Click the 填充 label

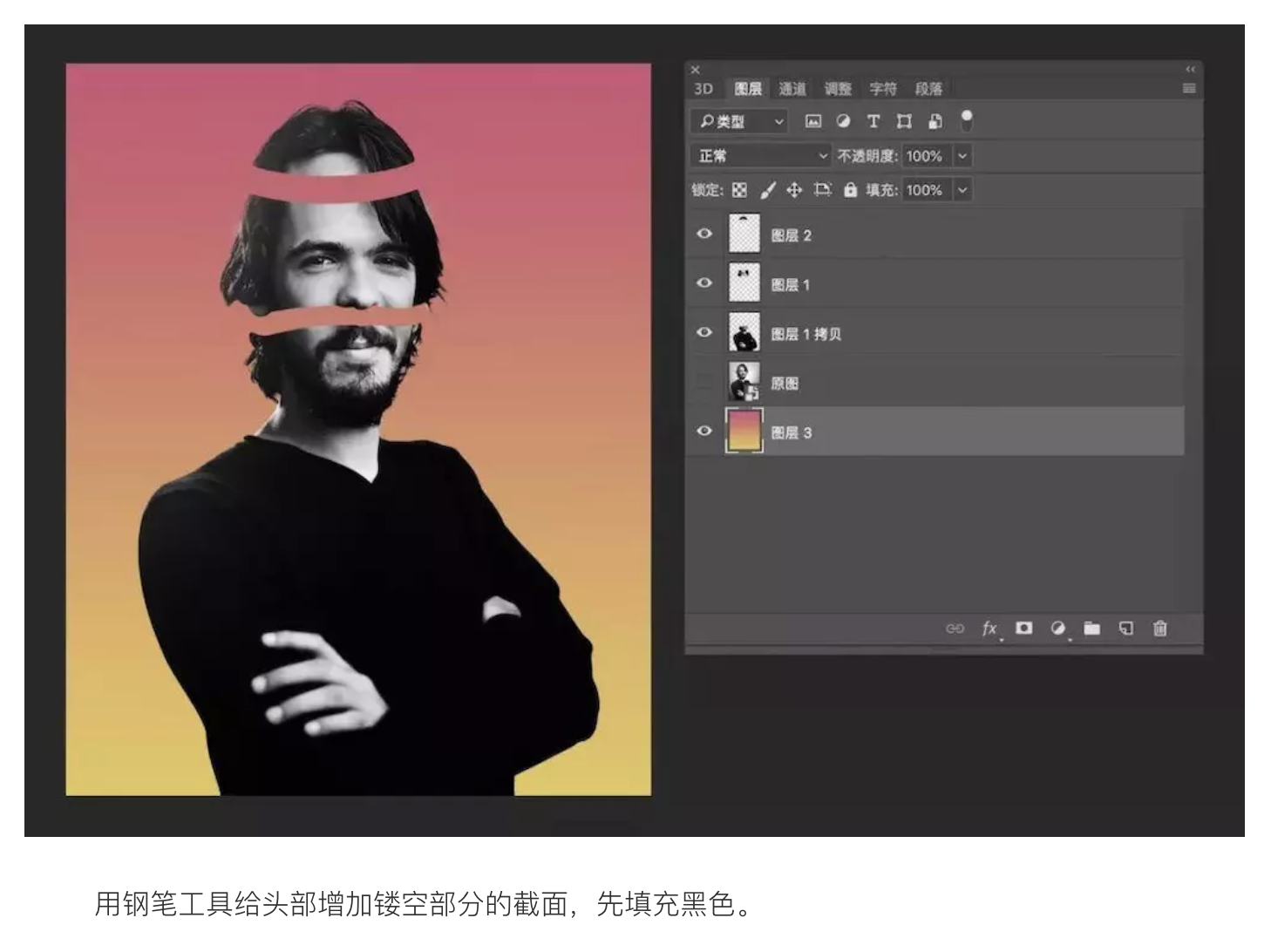(881, 190)
